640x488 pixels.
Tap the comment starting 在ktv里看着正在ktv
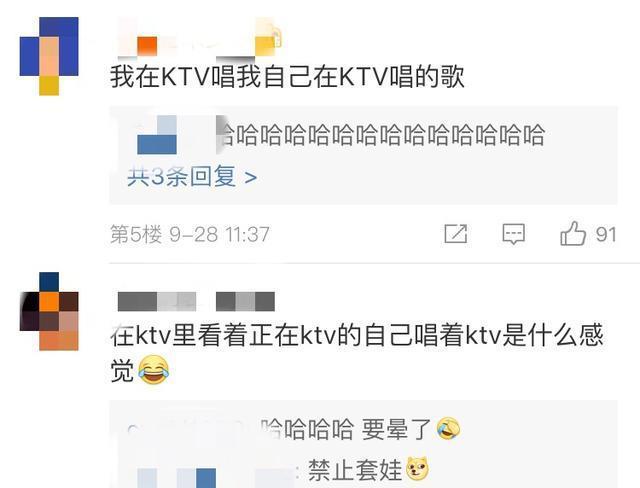coord(356,352)
